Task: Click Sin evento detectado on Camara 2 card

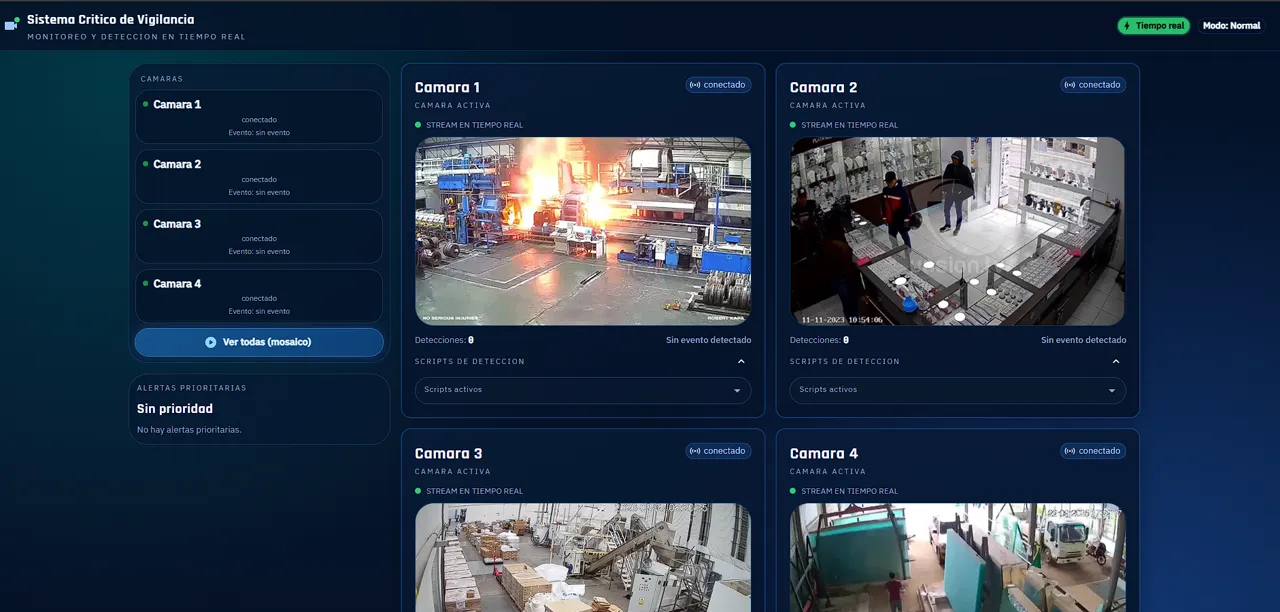Action: pos(1084,340)
